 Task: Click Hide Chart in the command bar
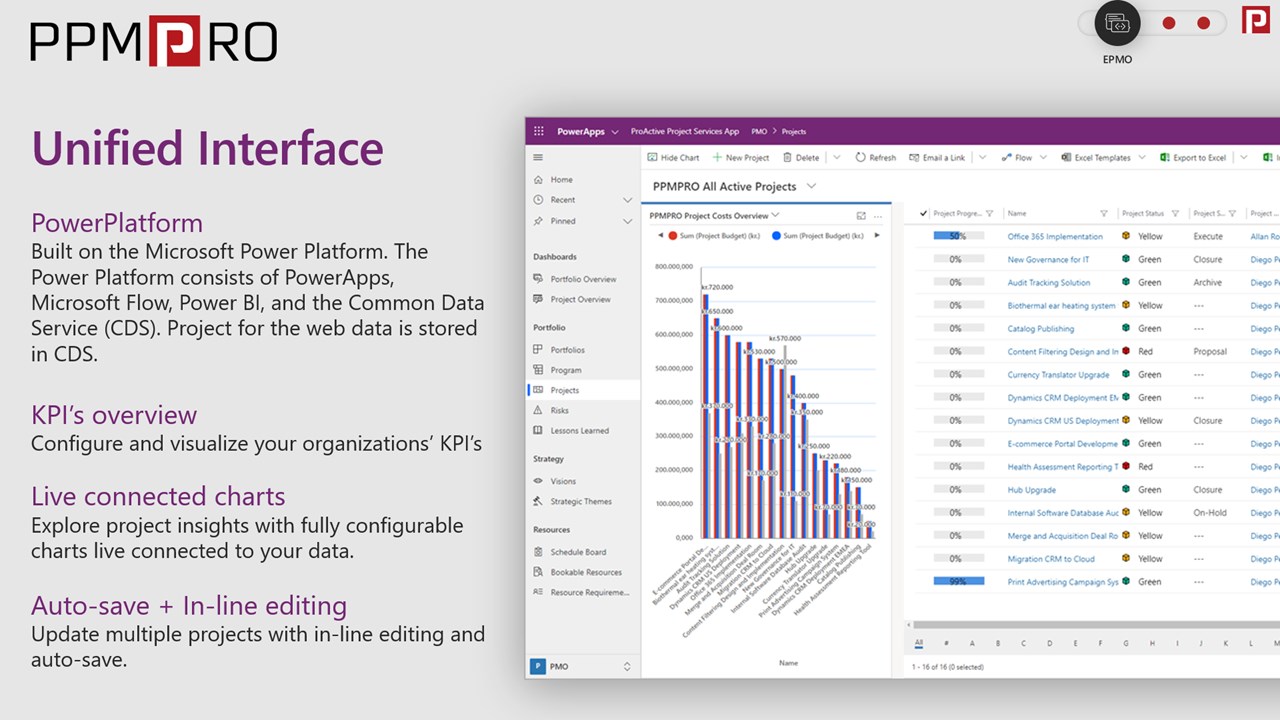(x=673, y=157)
